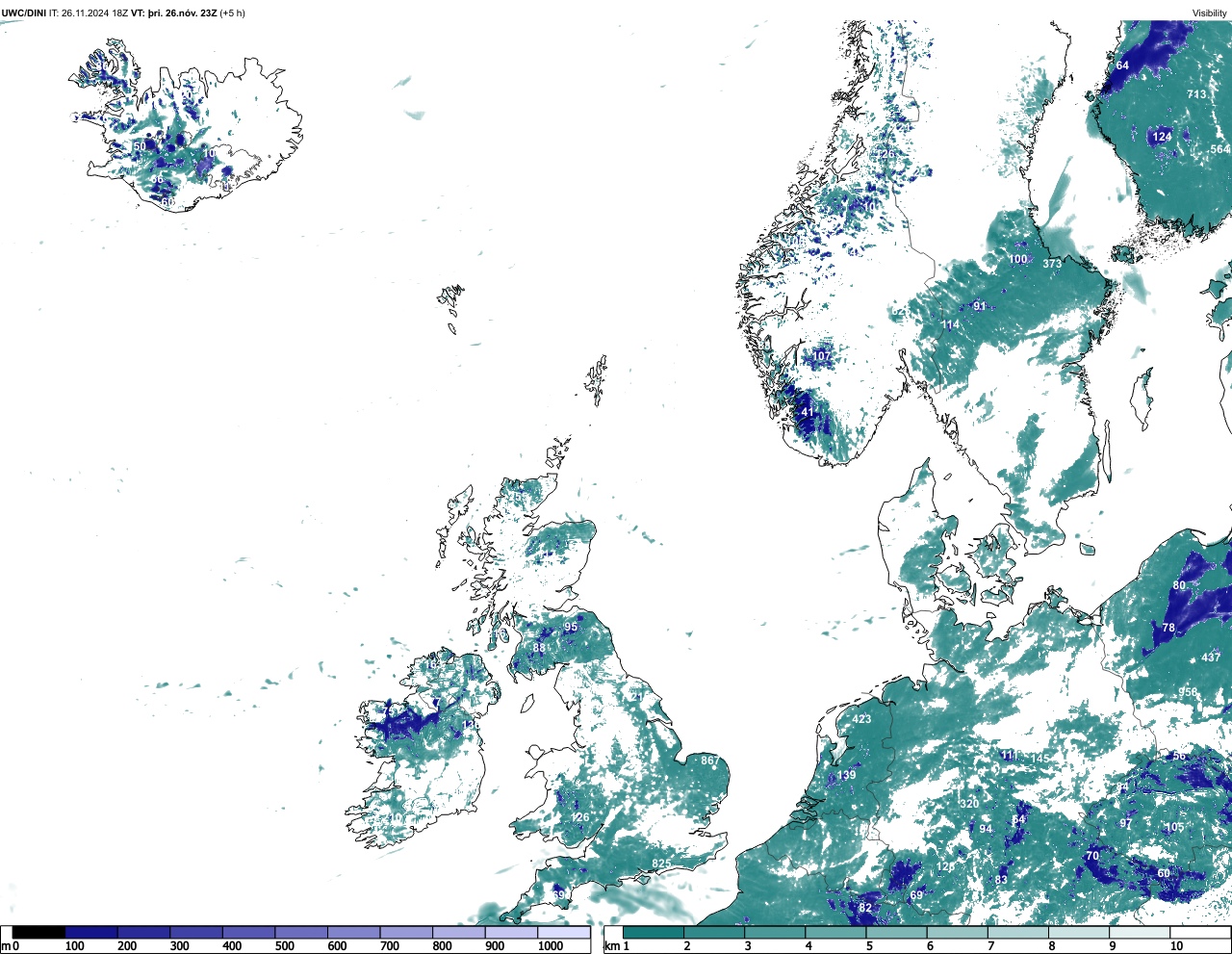Click the 9–10 km legend swatch
This screenshot has width=1232, height=954.
(x=1140, y=932)
